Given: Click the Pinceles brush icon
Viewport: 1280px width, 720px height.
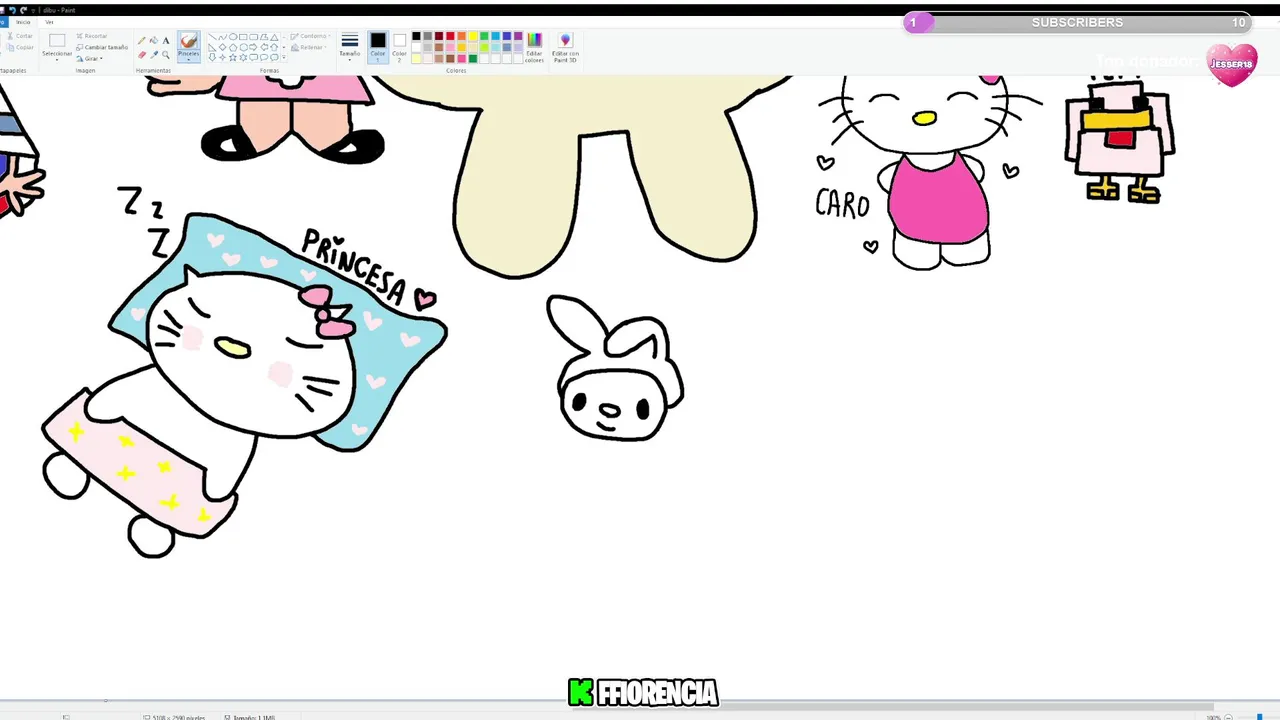Looking at the screenshot, I should pyautogui.click(x=188, y=40).
